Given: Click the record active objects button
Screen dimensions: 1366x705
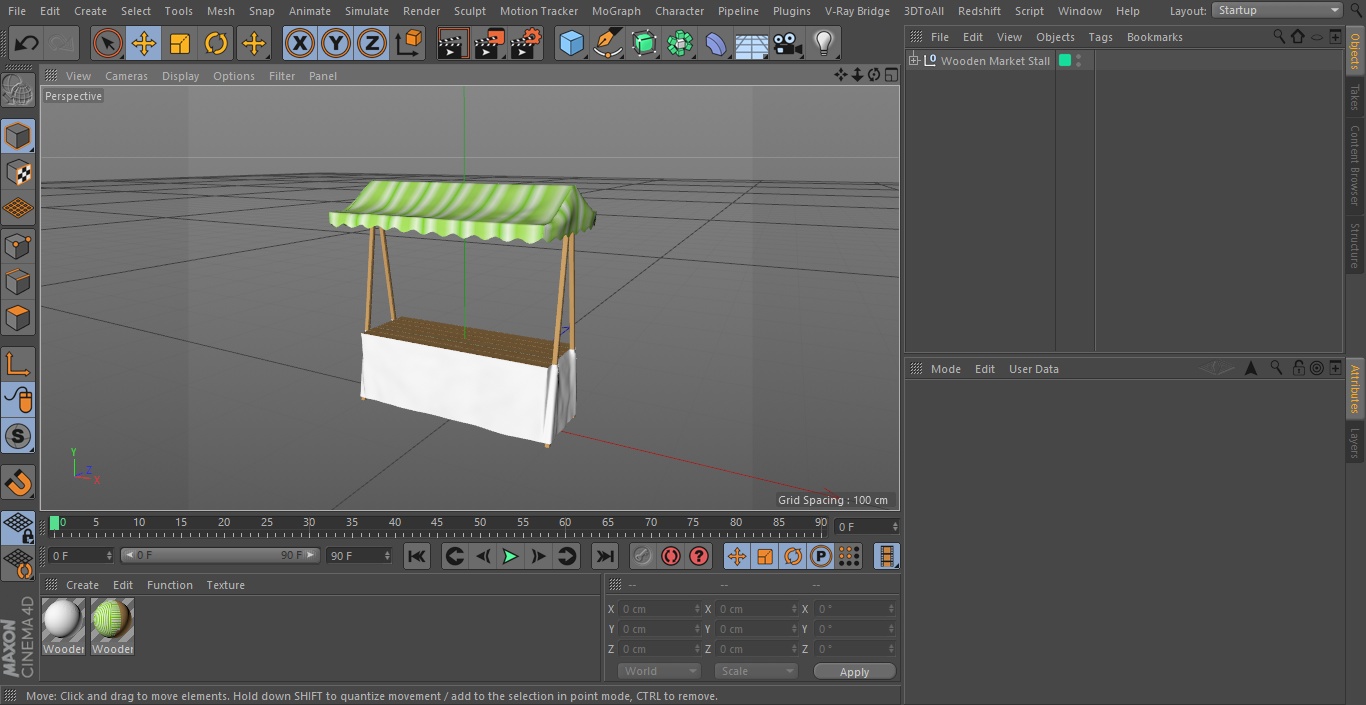Looking at the screenshot, I should 642,556.
